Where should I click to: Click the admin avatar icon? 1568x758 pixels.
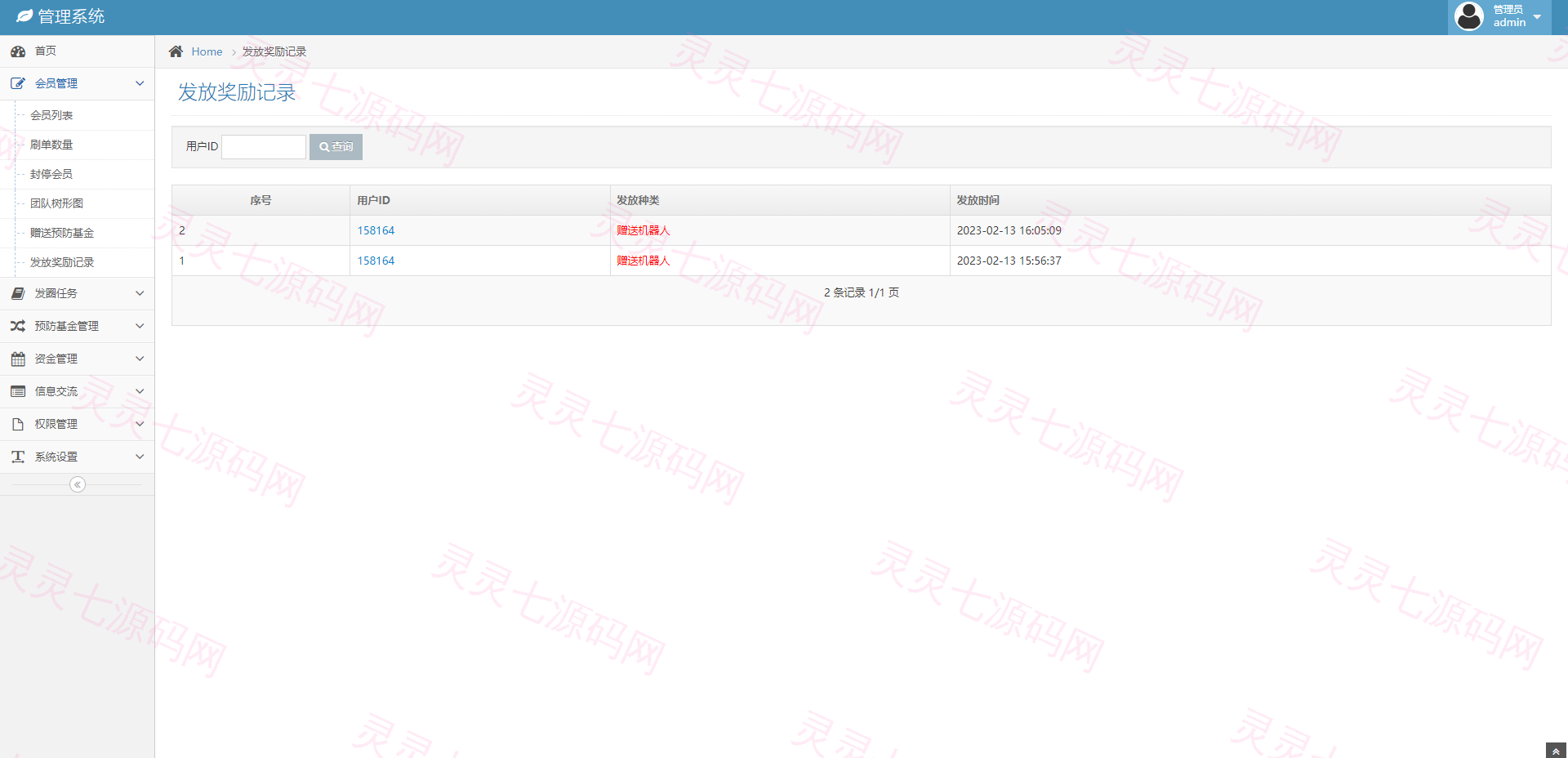[x=1469, y=16]
